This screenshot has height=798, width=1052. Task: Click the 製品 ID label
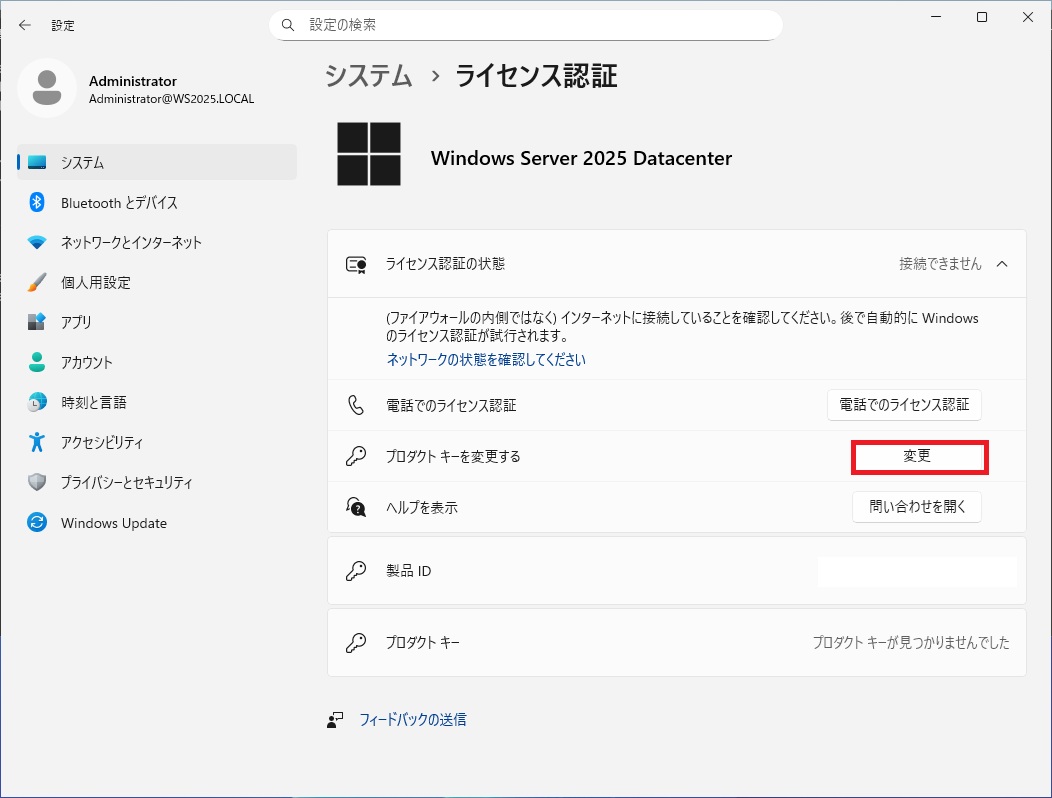tap(409, 571)
